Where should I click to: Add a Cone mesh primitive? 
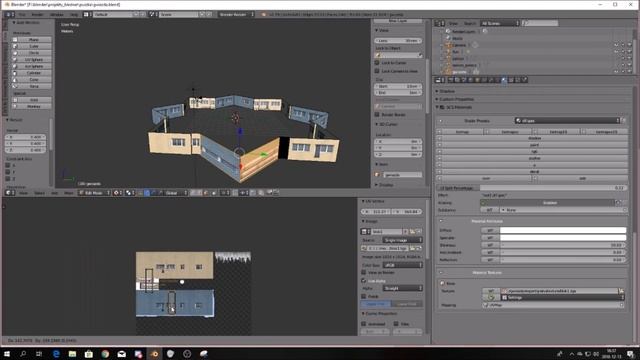33,80
